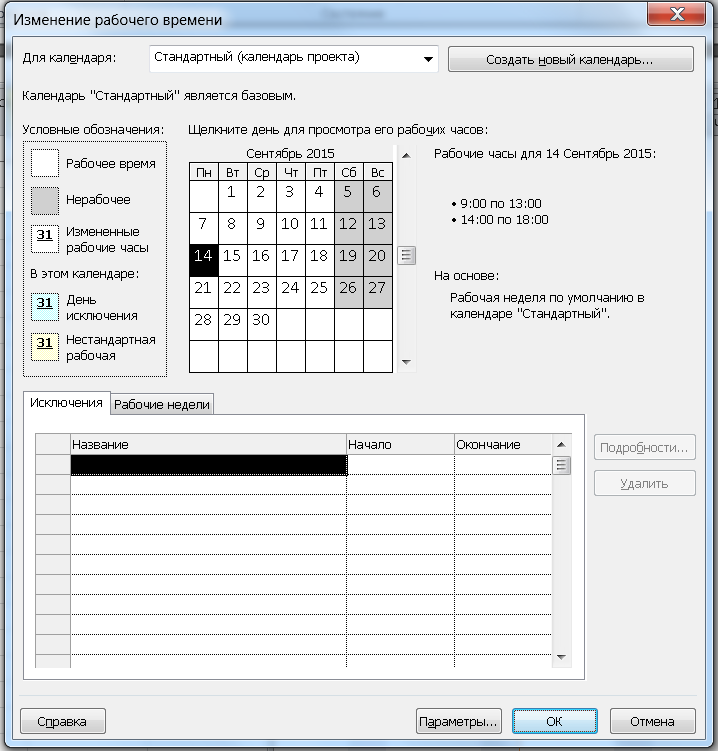Screen dimensions: 718x751
Task: Click first row 'Начало' cell
Action: [x=400, y=465]
